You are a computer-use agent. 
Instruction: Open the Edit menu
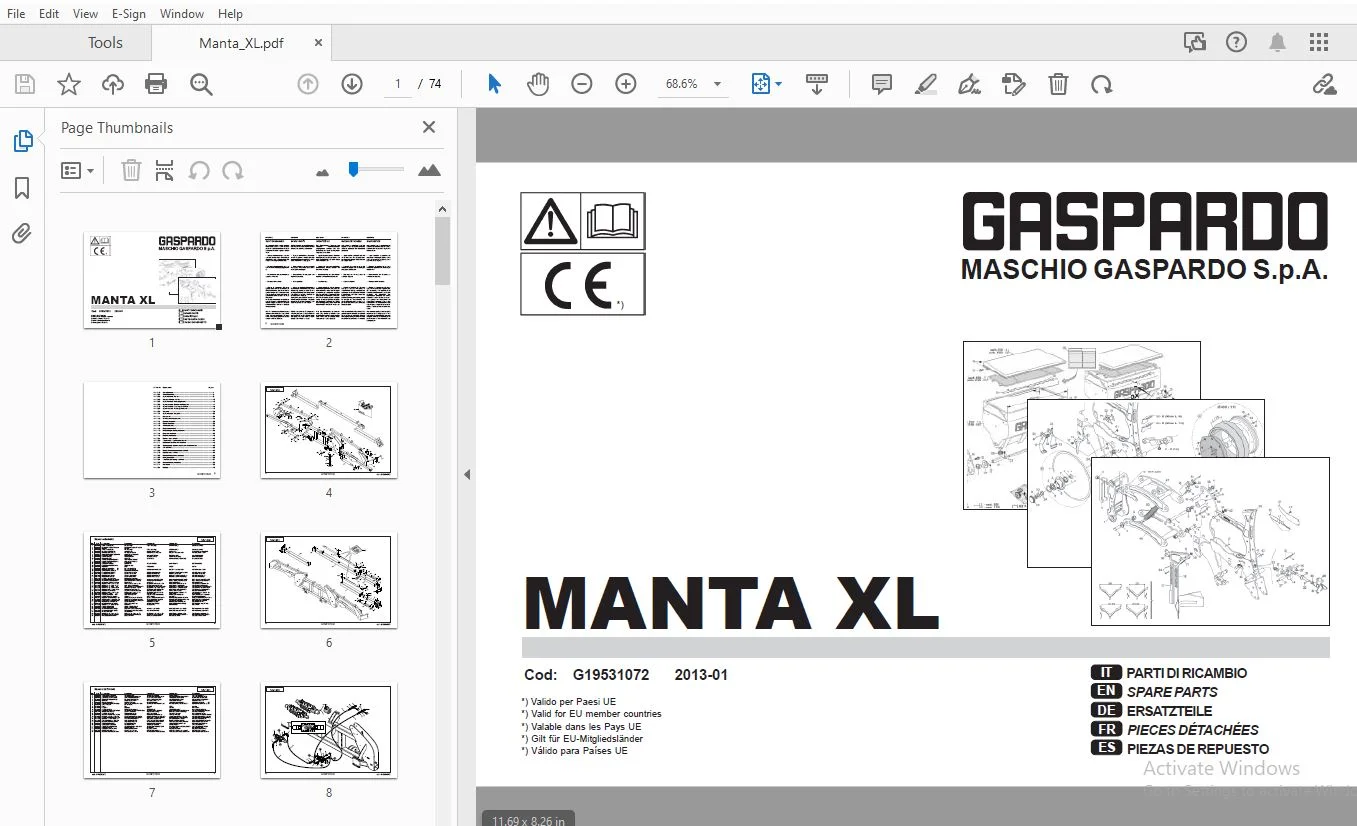pos(49,14)
